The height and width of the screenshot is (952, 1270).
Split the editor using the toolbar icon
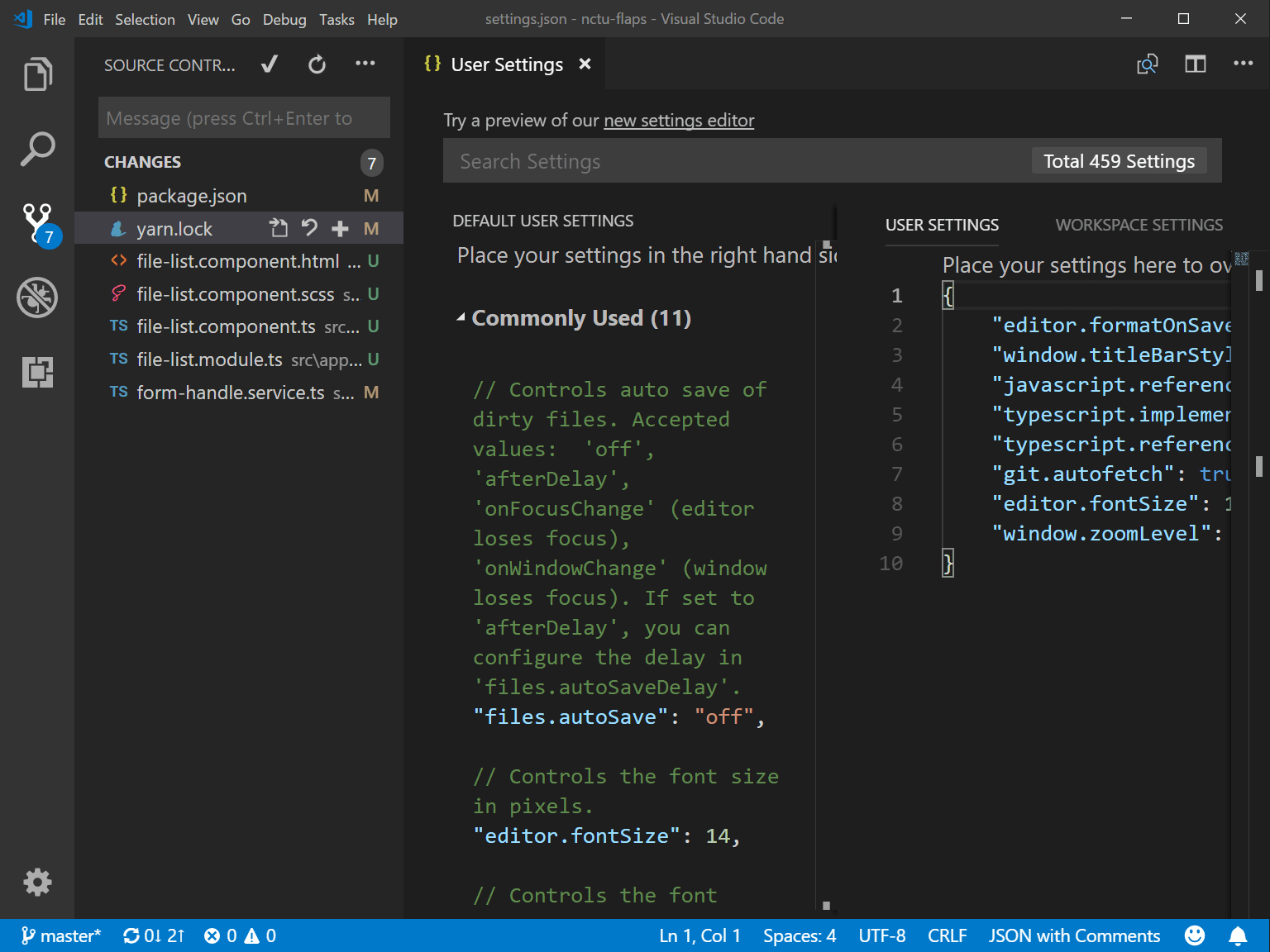[1195, 64]
